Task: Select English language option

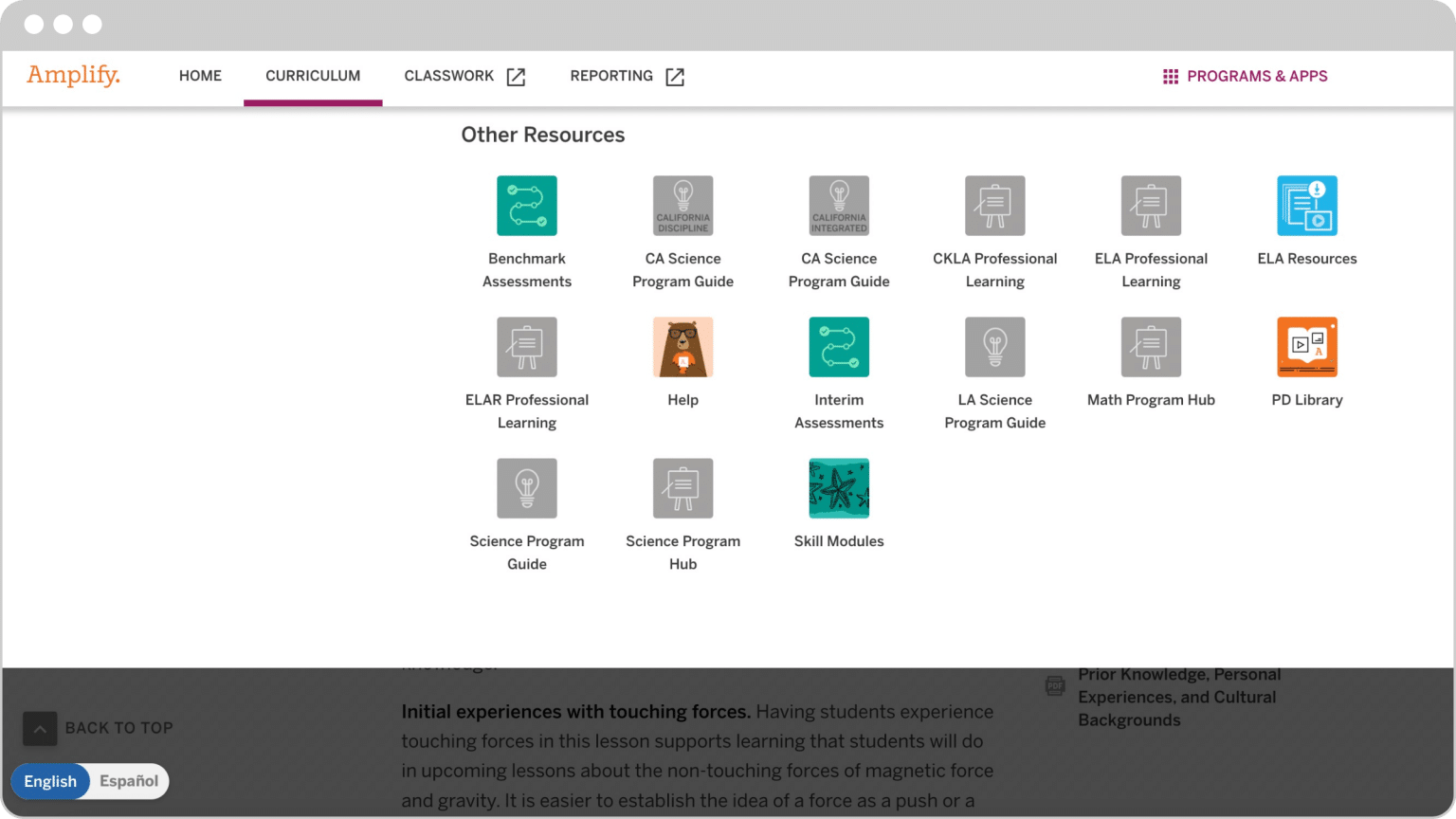Action: pyautogui.click(x=50, y=781)
